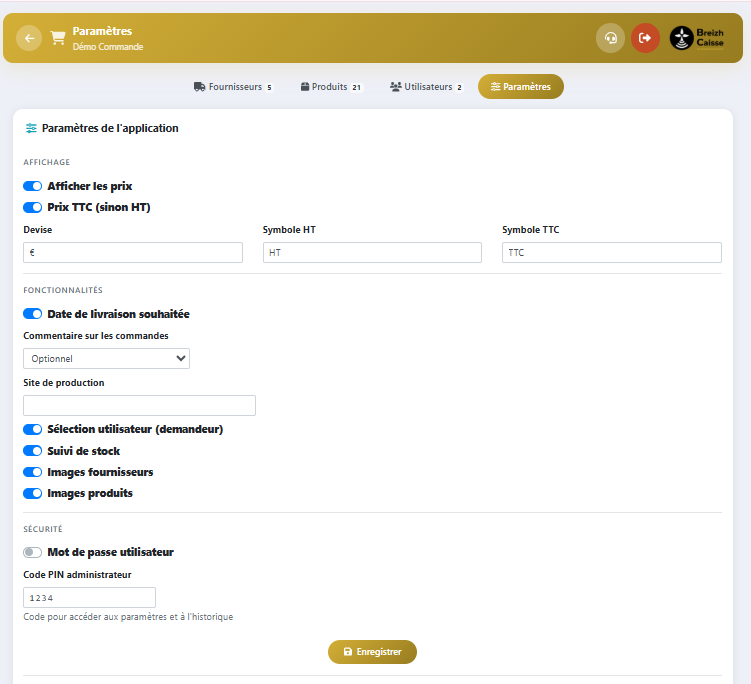Focus the Code PIN administrateur field
This screenshot has width=751, height=684.
pyautogui.click(x=89, y=597)
